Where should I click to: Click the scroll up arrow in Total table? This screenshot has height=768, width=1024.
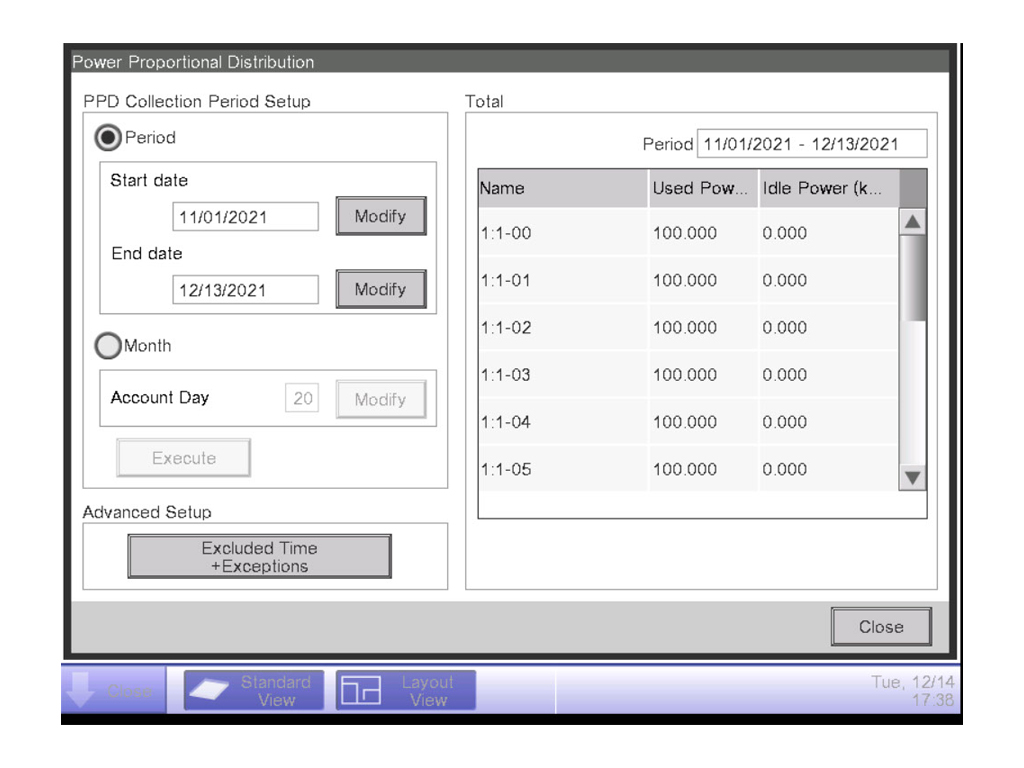click(912, 222)
